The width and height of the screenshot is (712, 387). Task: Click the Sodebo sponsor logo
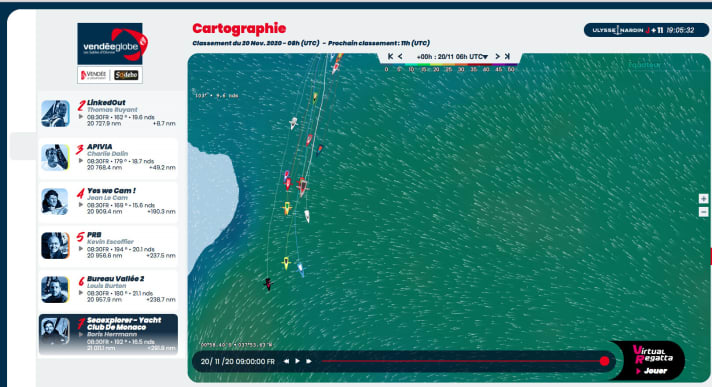click(126, 75)
